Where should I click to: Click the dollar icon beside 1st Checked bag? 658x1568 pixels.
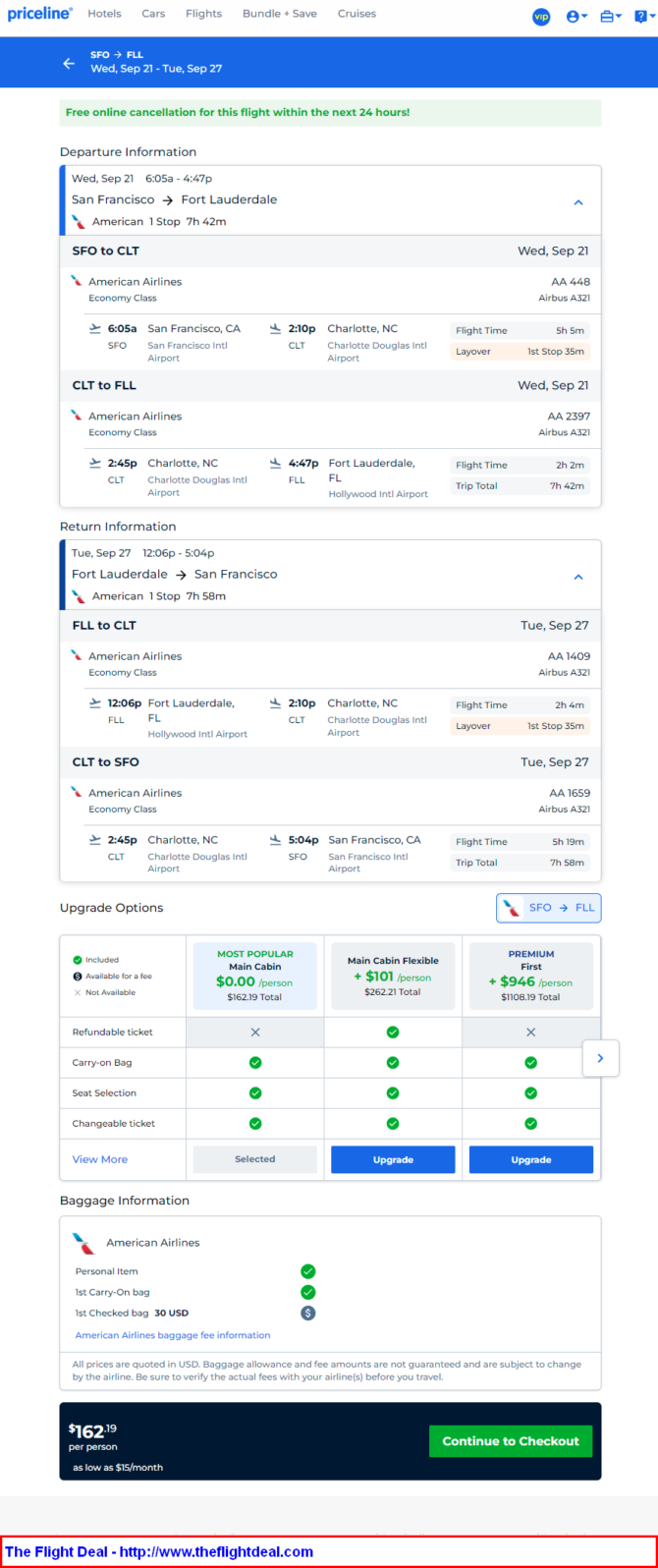[307, 1313]
